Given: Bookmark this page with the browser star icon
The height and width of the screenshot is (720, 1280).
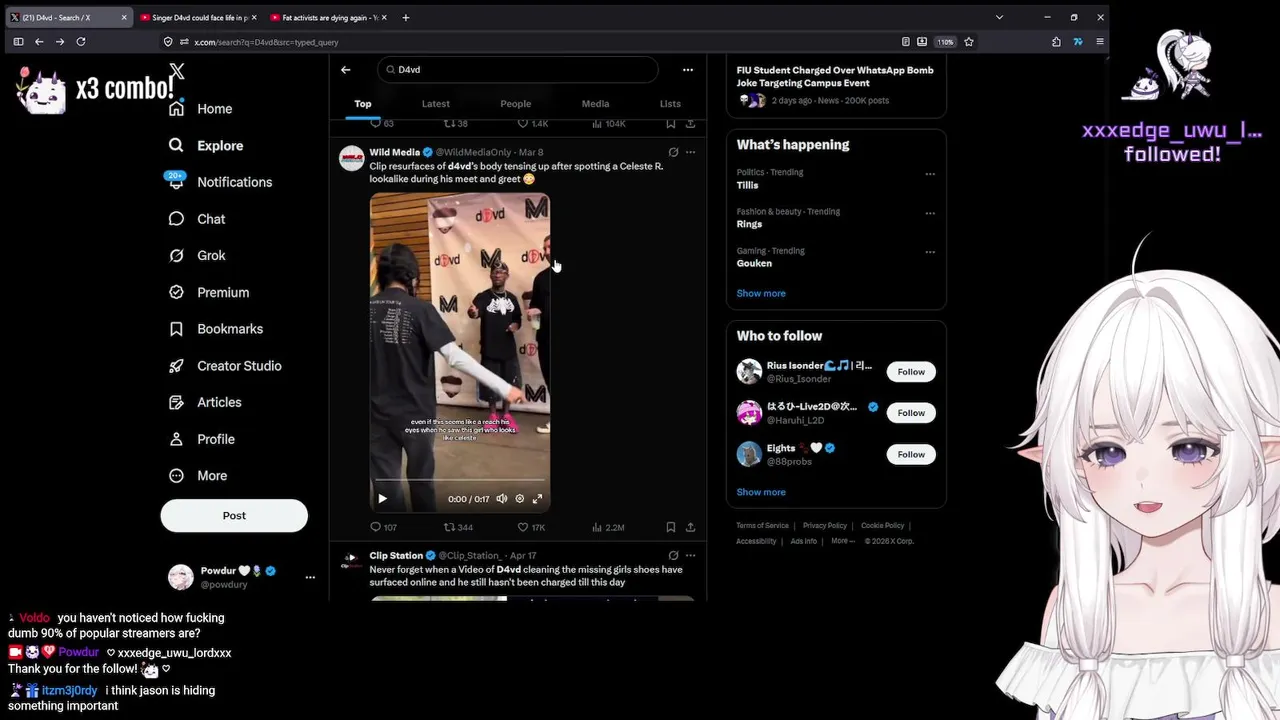Looking at the screenshot, I should [969, 42].
